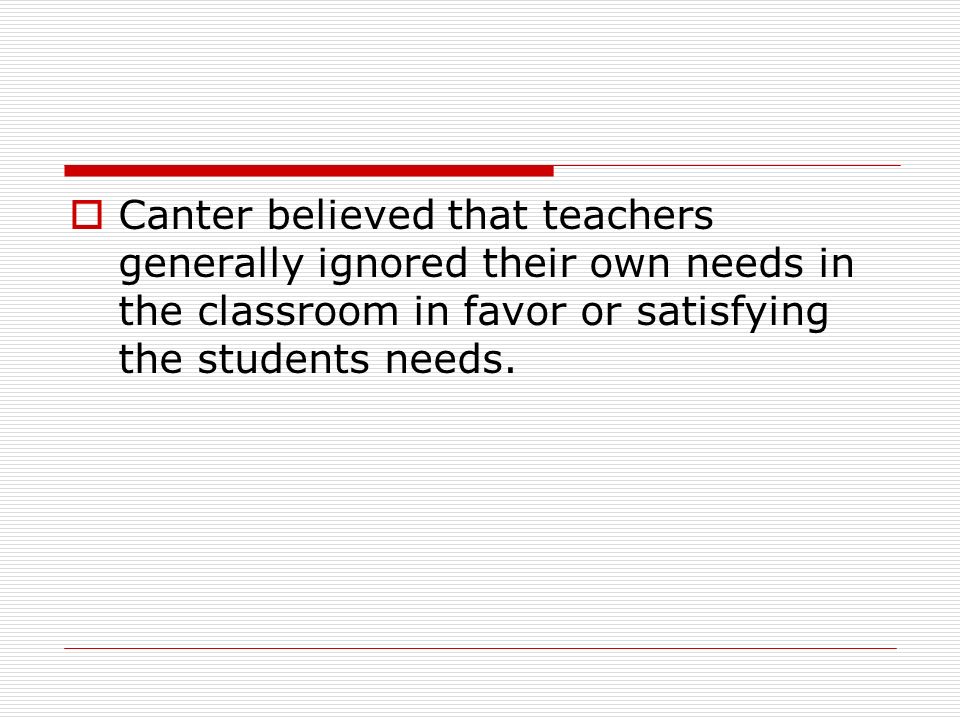Click the word "their"
Screen dimensions: 960x720
coord(529,263)
